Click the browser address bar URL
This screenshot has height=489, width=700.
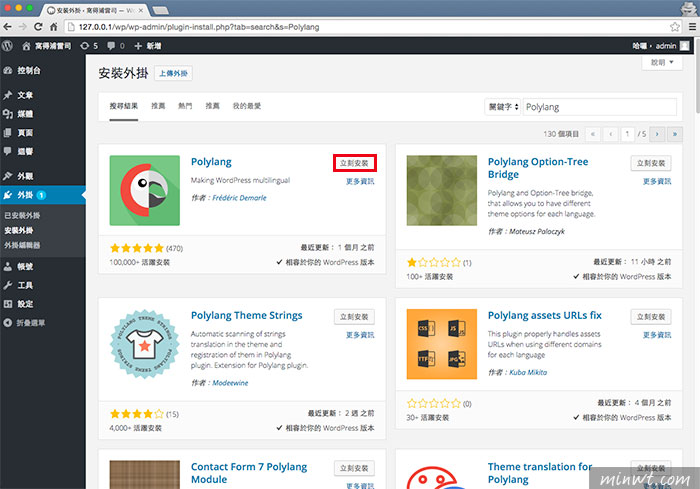199,27
